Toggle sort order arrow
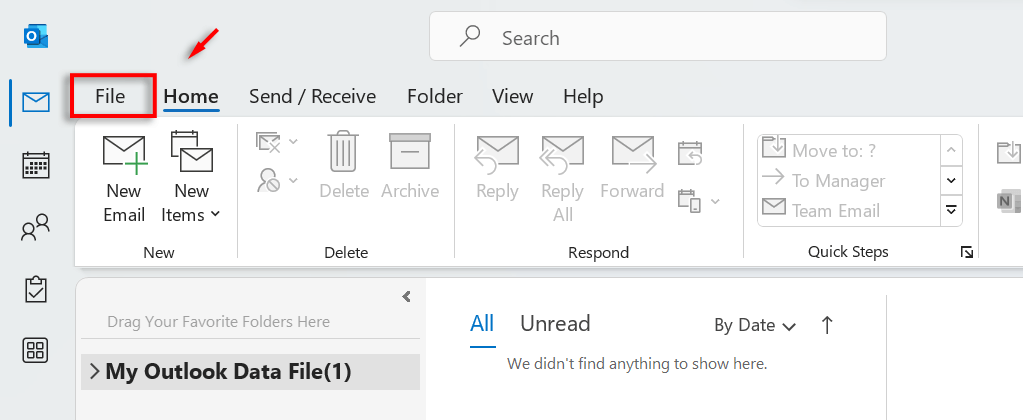 pyautogui.click(x=827, y=325)
